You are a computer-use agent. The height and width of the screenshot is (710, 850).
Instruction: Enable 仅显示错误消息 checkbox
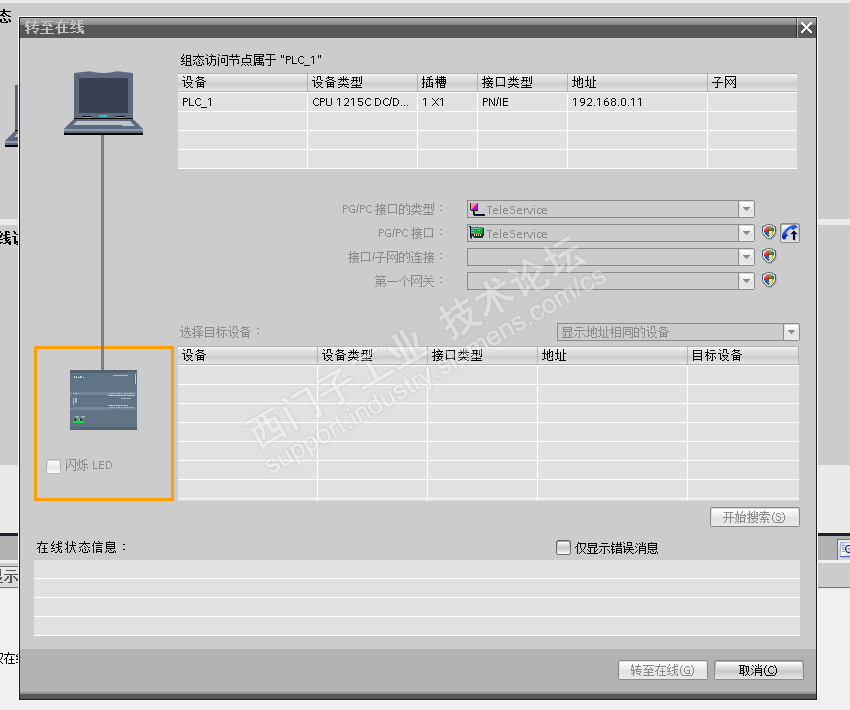tap(563, 547)
